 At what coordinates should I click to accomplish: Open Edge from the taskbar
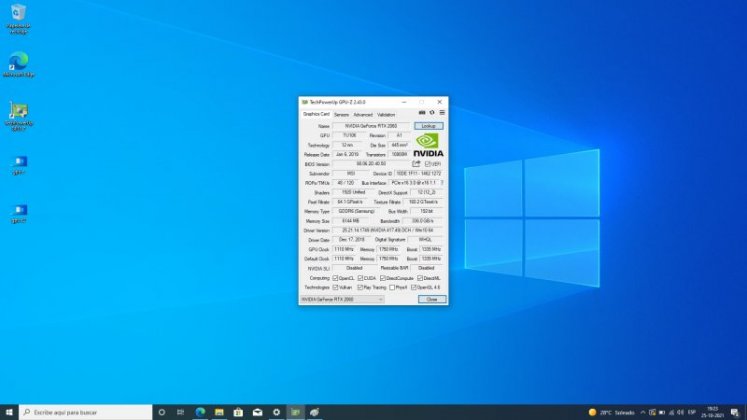pyautogui.click(x=200, y=412)
